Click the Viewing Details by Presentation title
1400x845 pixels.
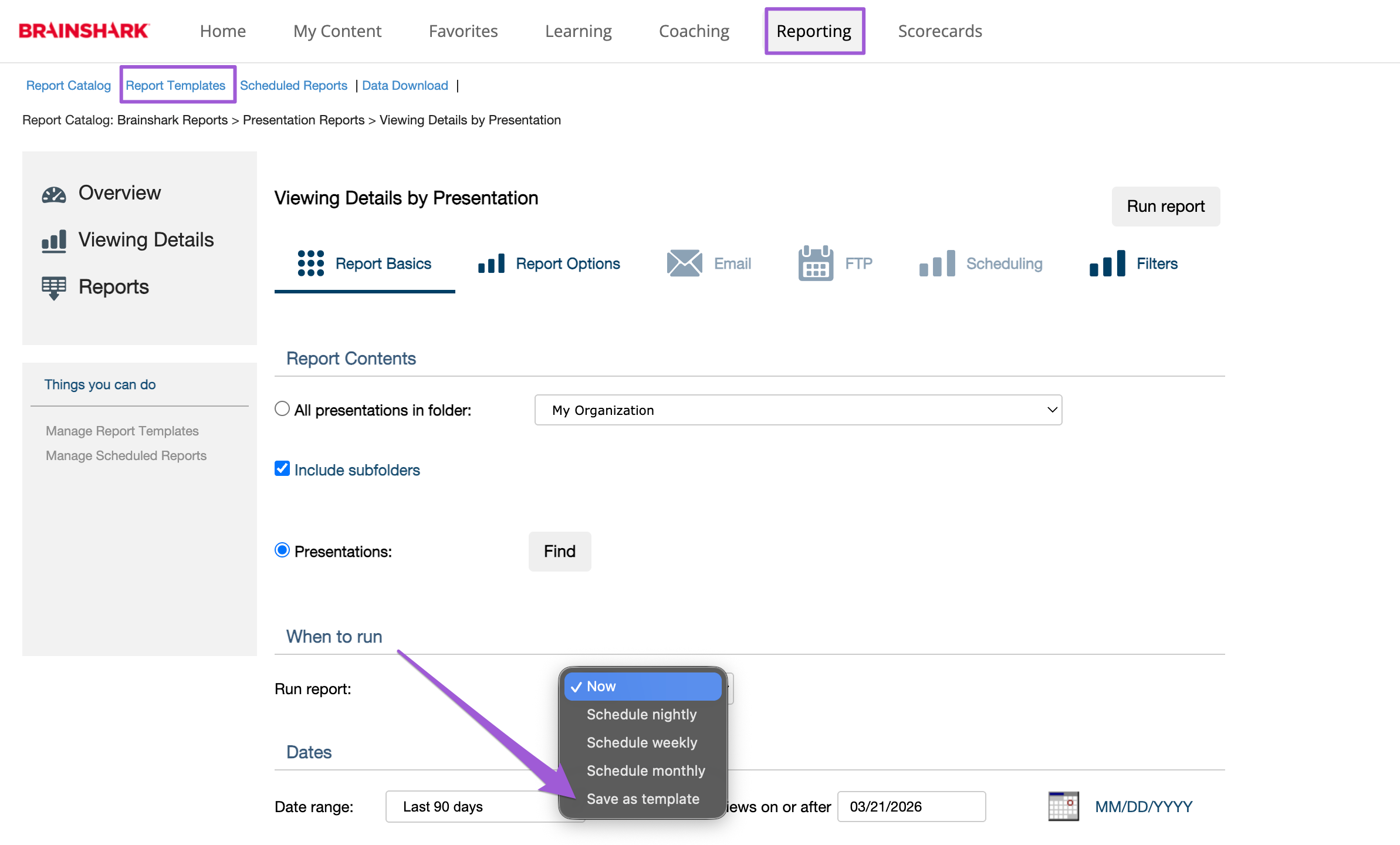pos(406,198)
